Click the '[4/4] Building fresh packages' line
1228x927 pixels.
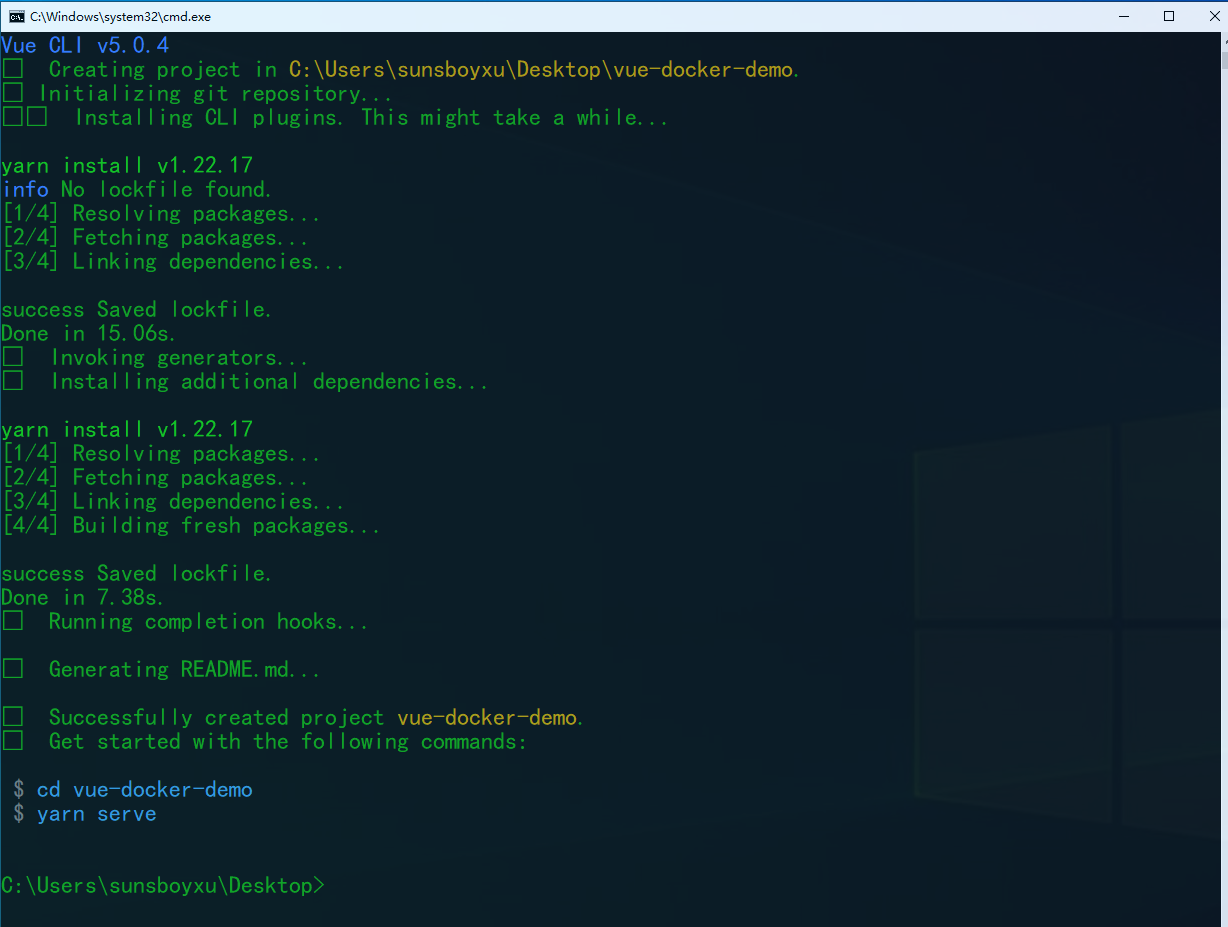[190, 525]
